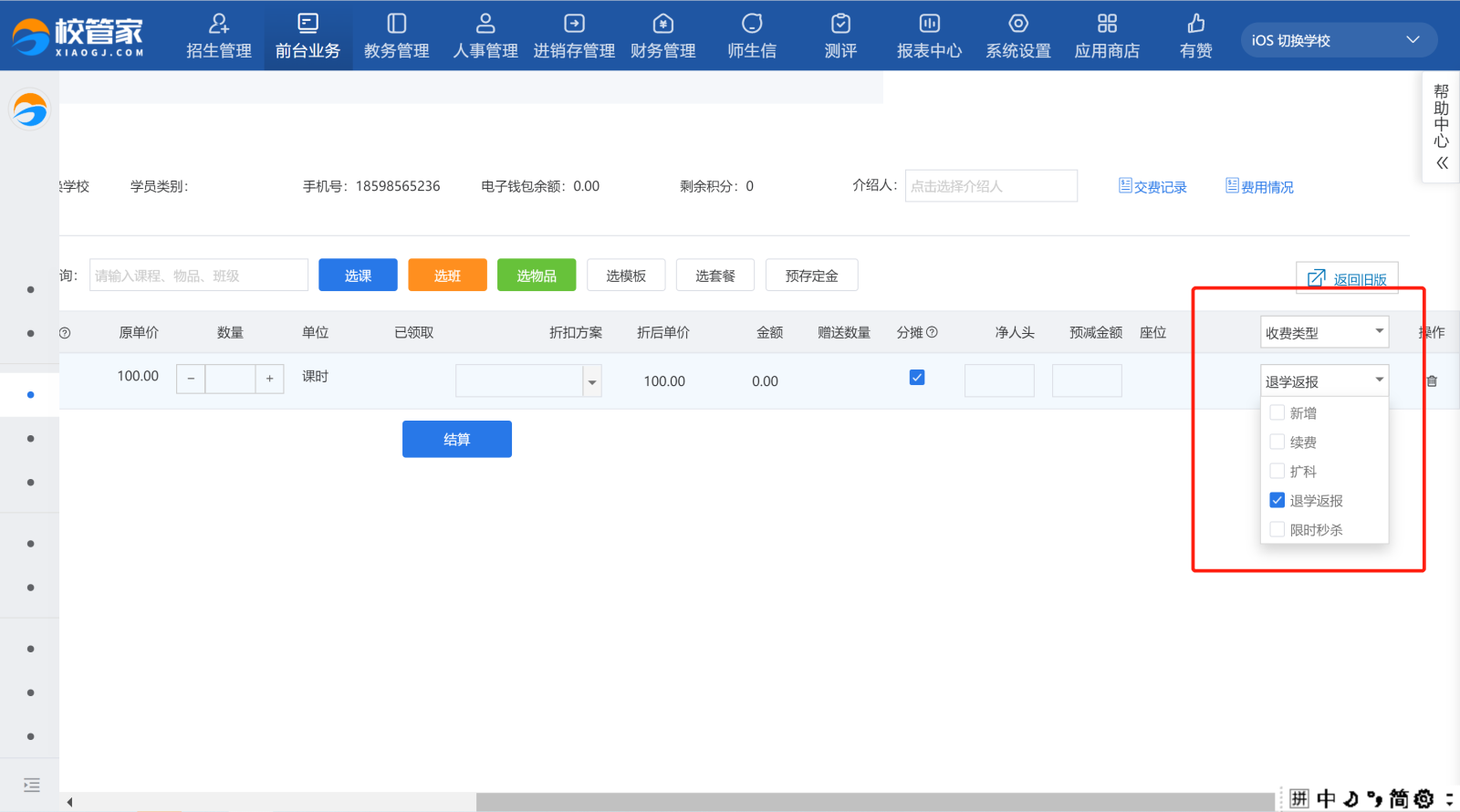Open 招生管理 module icon
Viewport: 1460px width, 812px height.
pyautogui.click(x=219, y=24)
